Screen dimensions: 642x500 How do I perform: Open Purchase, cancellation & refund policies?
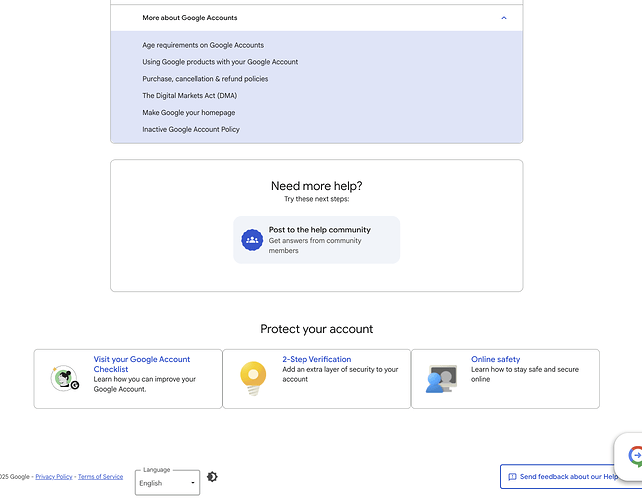(x=205, y=79)
